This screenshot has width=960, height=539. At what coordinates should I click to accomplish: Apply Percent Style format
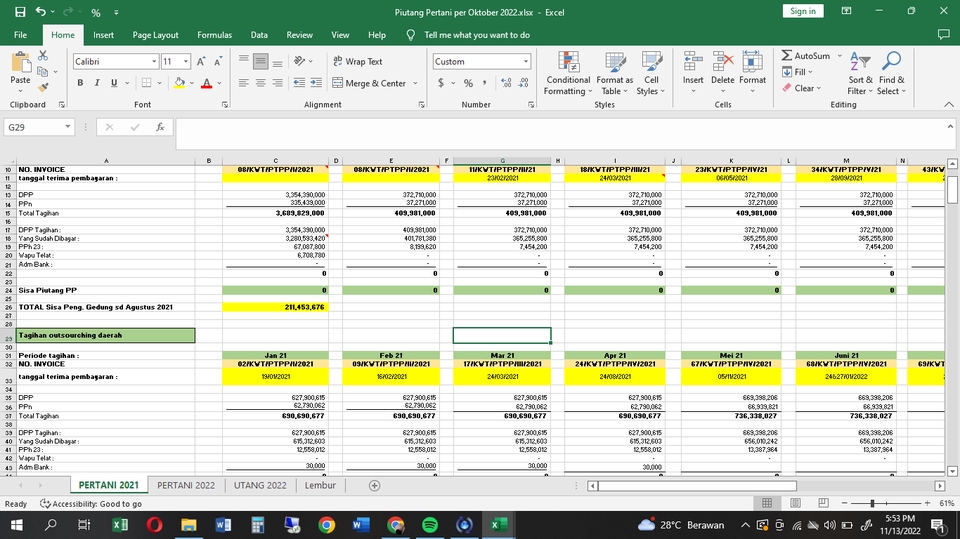coord(468,83)
